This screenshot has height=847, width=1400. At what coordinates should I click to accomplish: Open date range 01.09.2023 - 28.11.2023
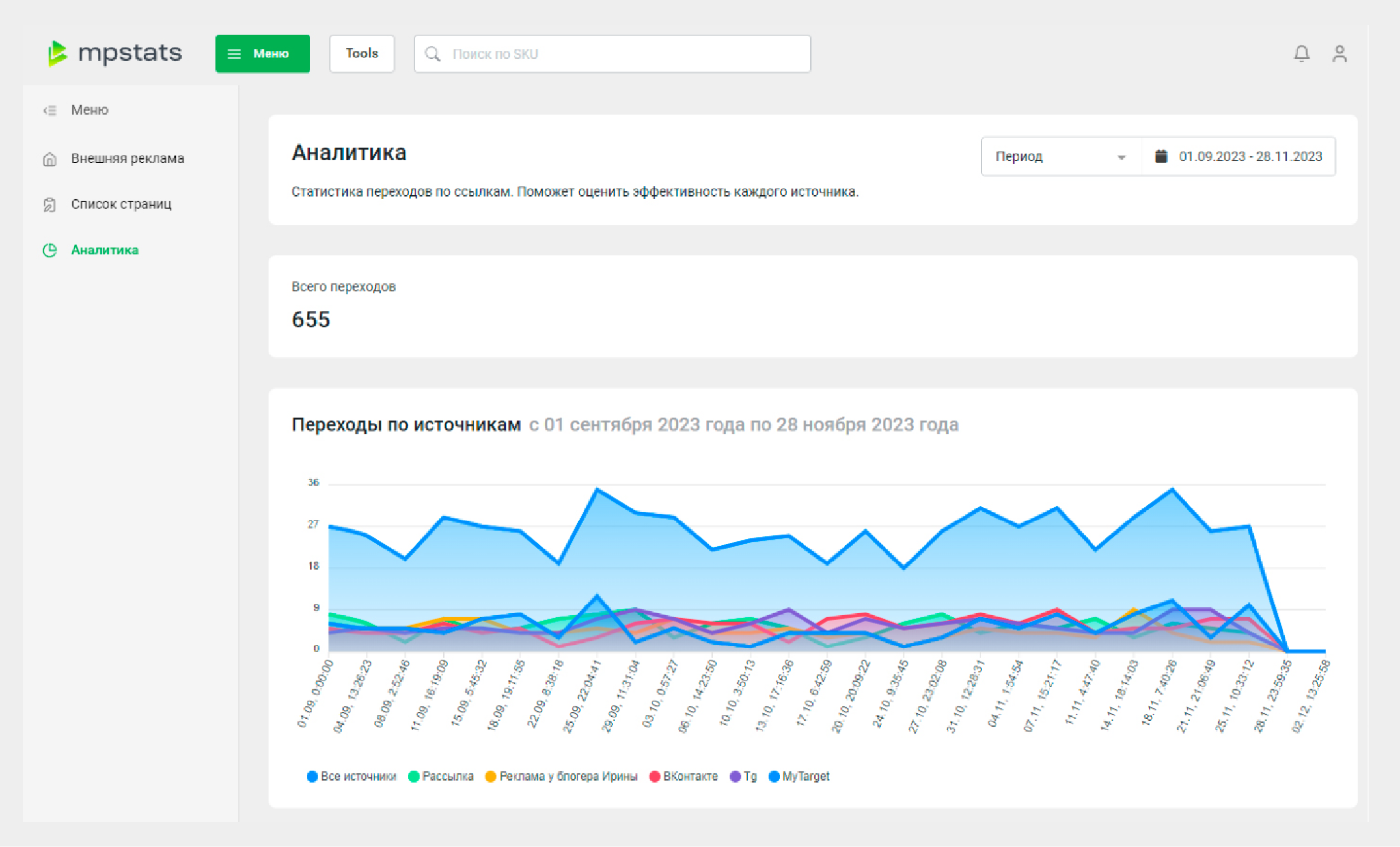coord(1250,156)
